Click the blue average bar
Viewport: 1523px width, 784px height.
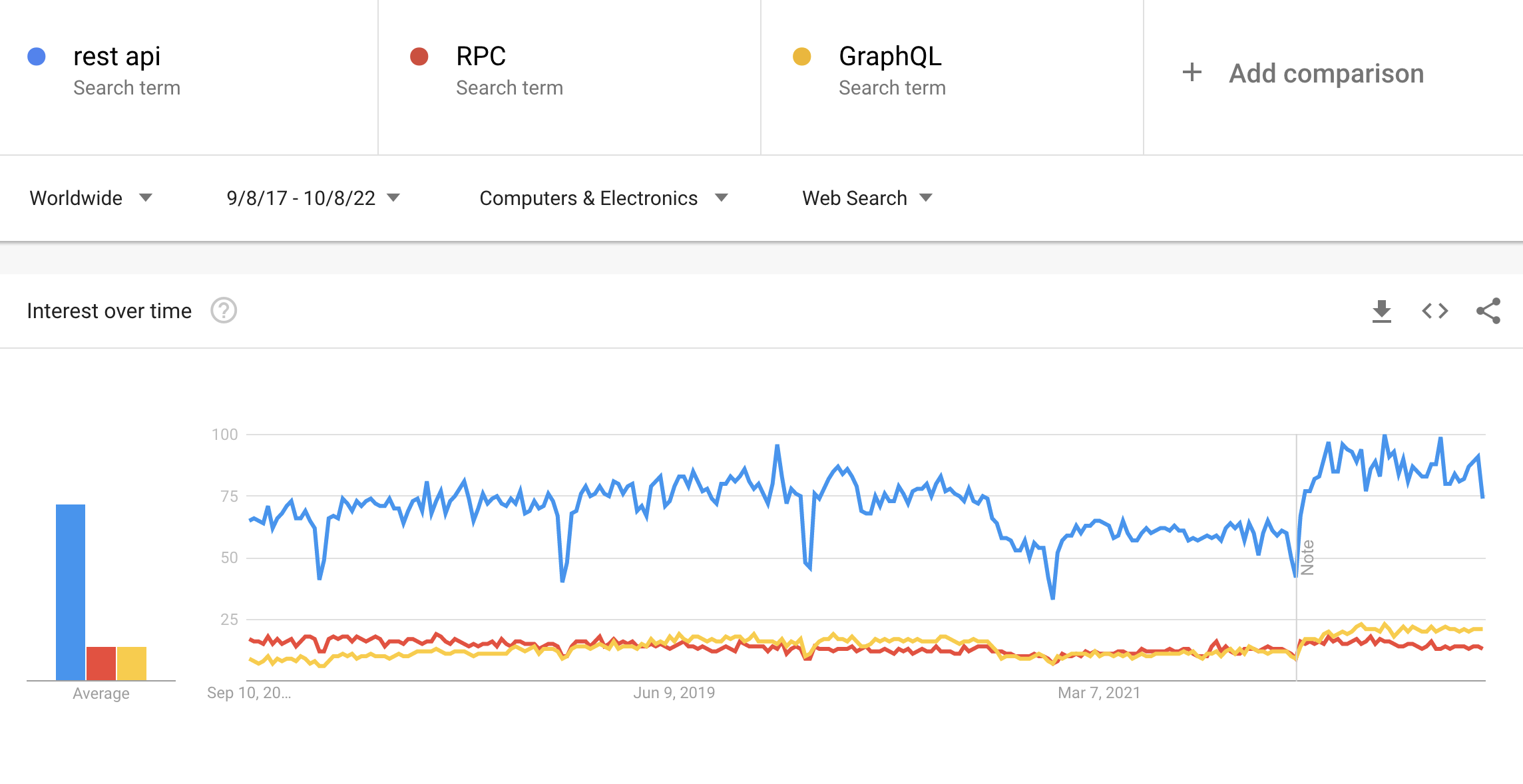71,592
